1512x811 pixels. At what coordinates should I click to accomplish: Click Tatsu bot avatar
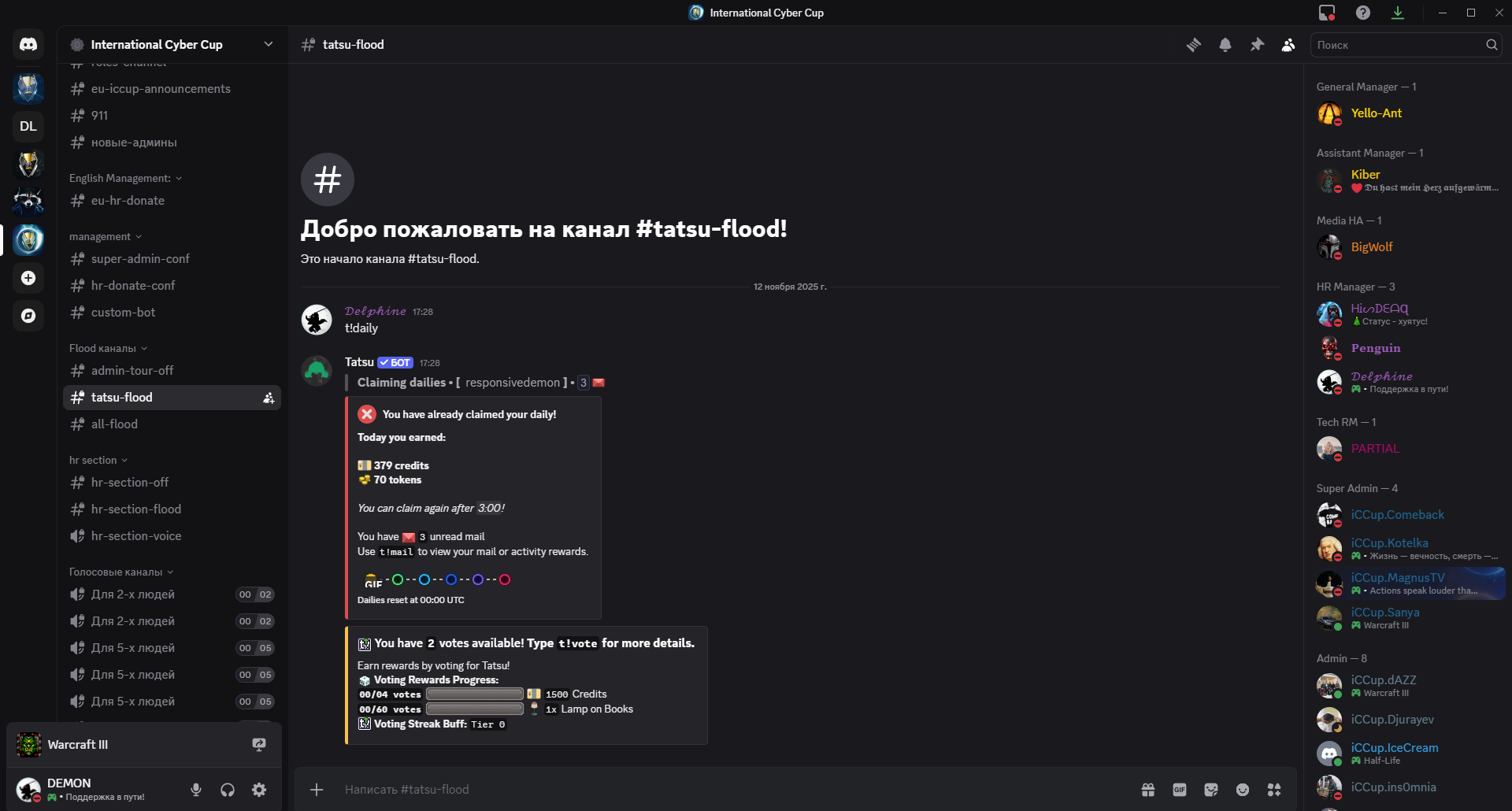click(x=317, y=371)
